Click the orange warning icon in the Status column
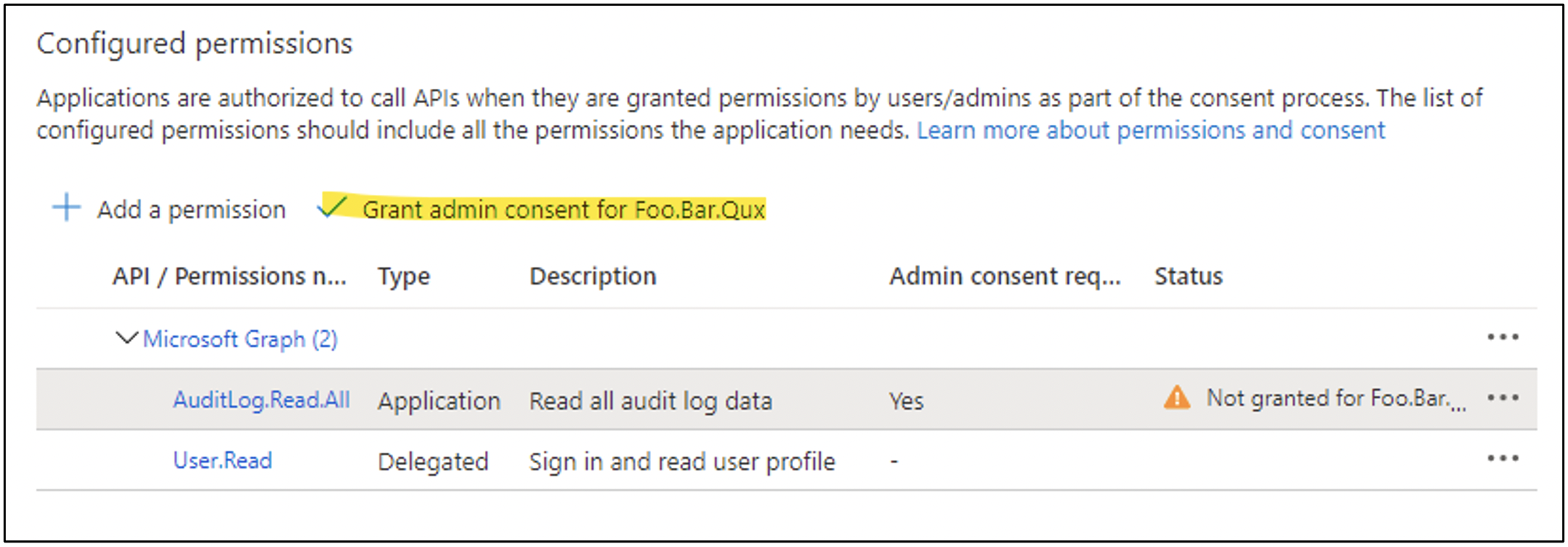1568x547 pixels. (x=1177, y=398)
